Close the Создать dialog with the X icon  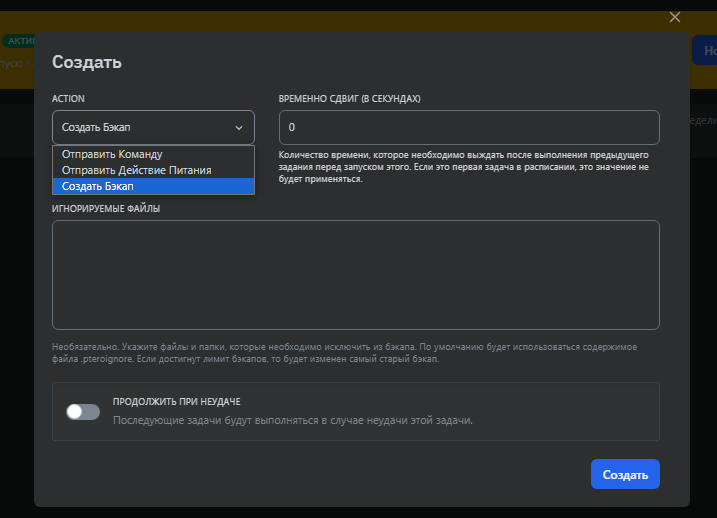point(674,17)
